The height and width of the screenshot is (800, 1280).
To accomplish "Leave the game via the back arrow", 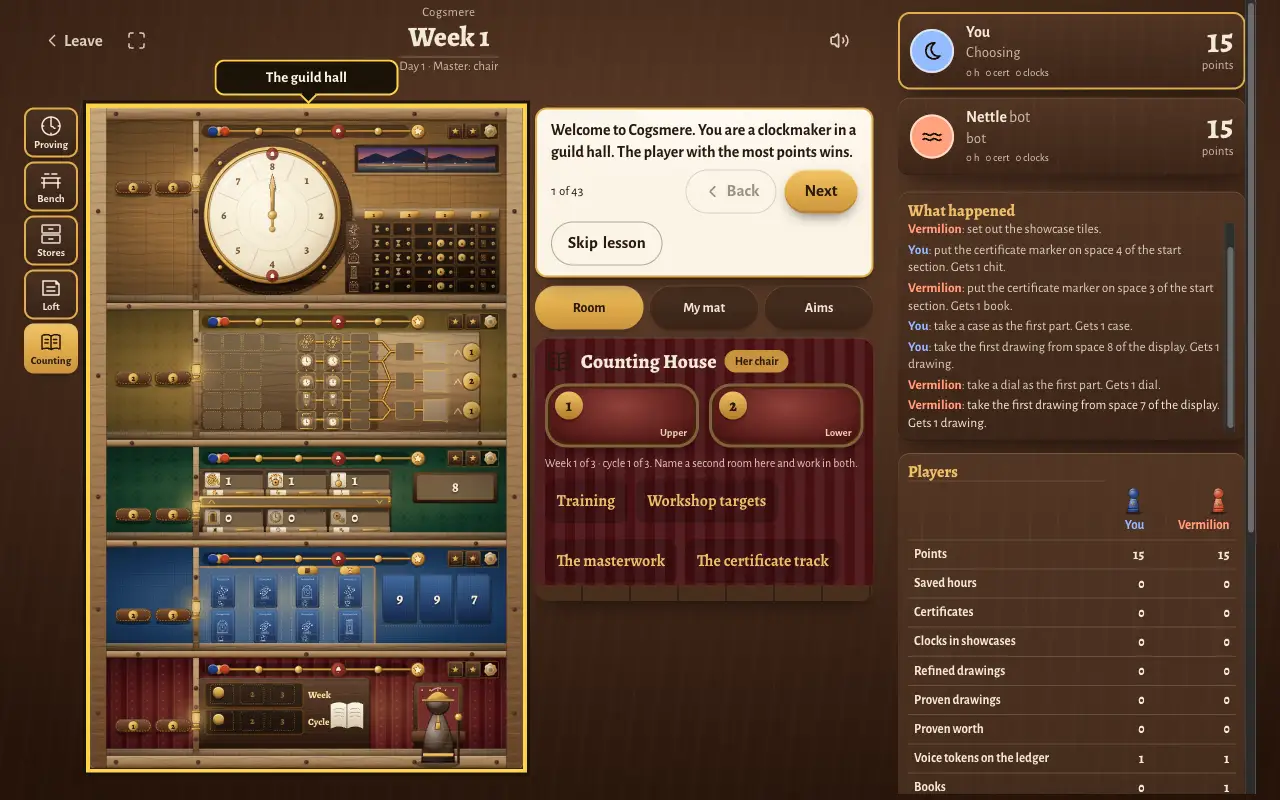I will coord(75,41).
